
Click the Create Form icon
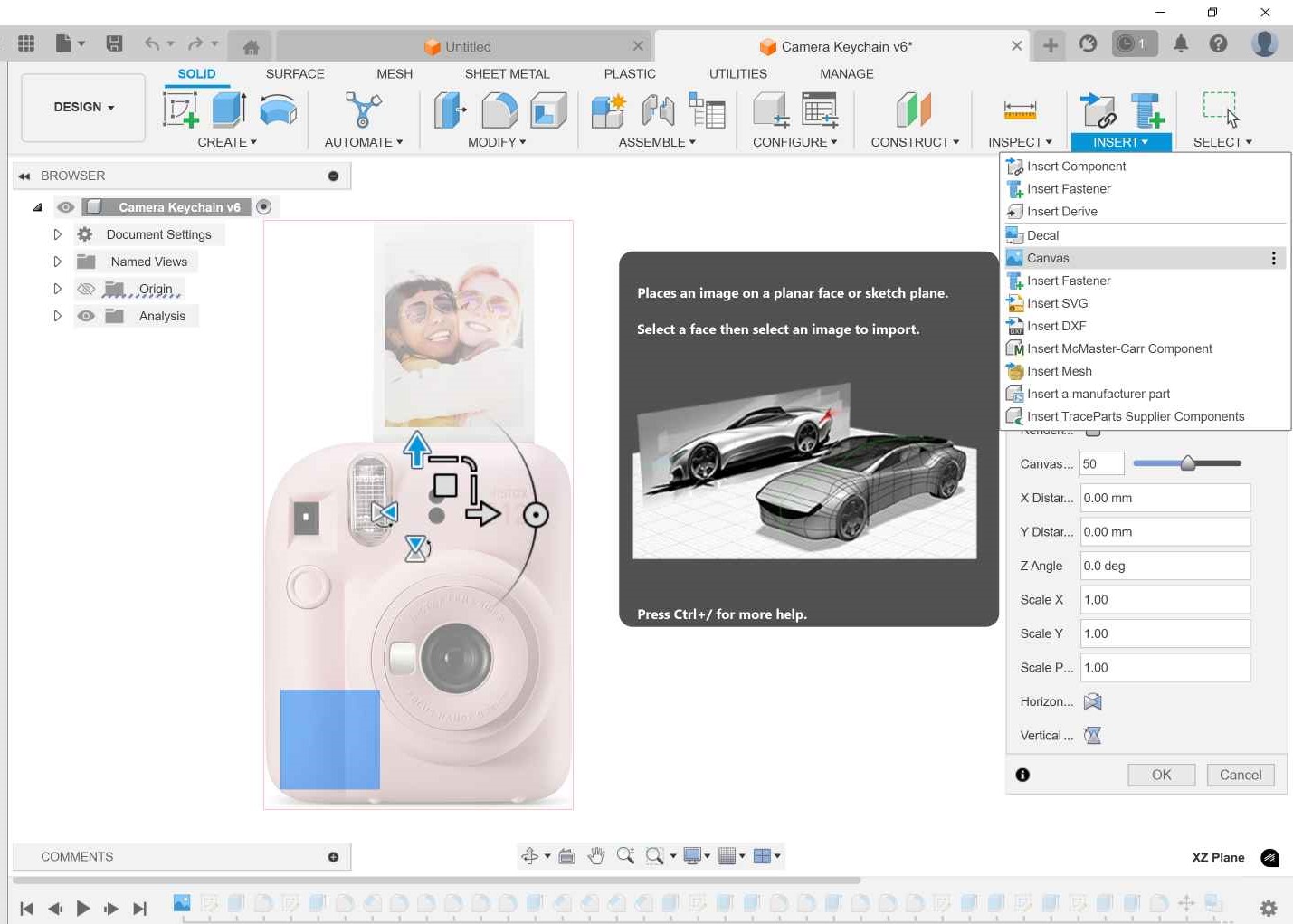click(x=278, y=110)
